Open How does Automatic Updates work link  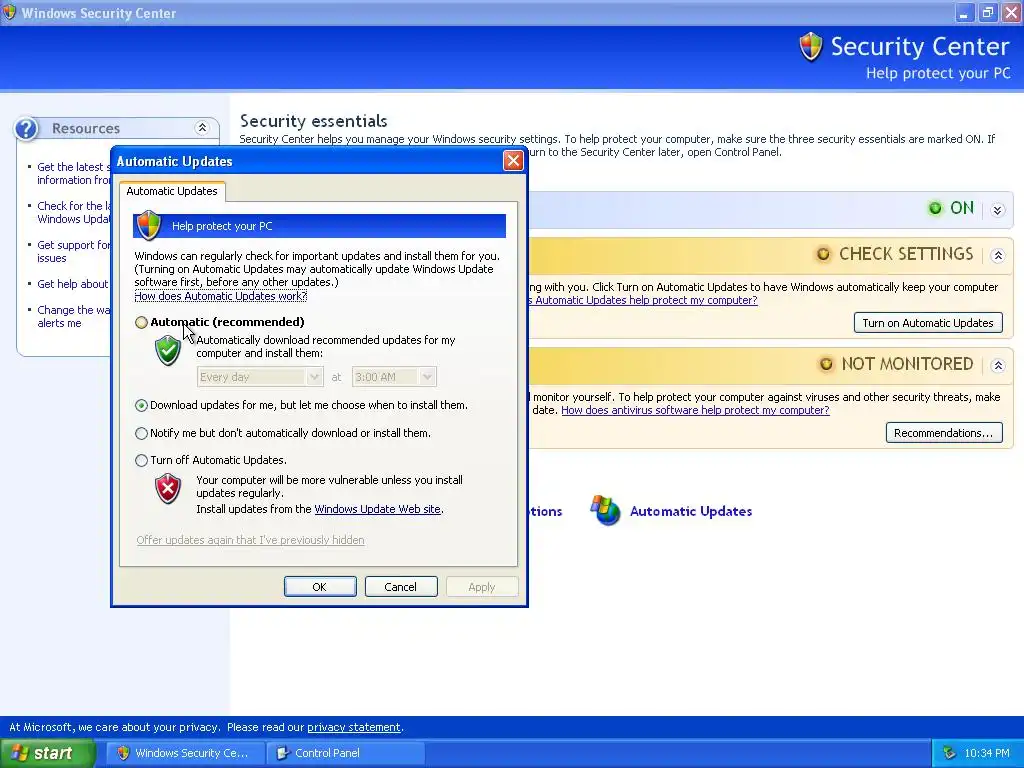click(x=221, y=296)
